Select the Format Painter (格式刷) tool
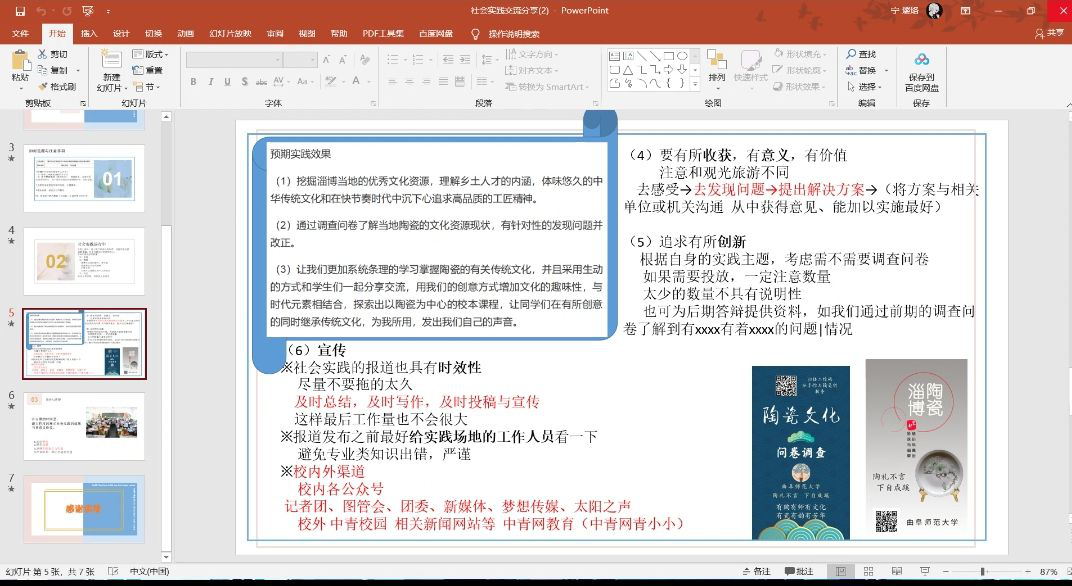The image size is (1072, 586). pos(56,87)
